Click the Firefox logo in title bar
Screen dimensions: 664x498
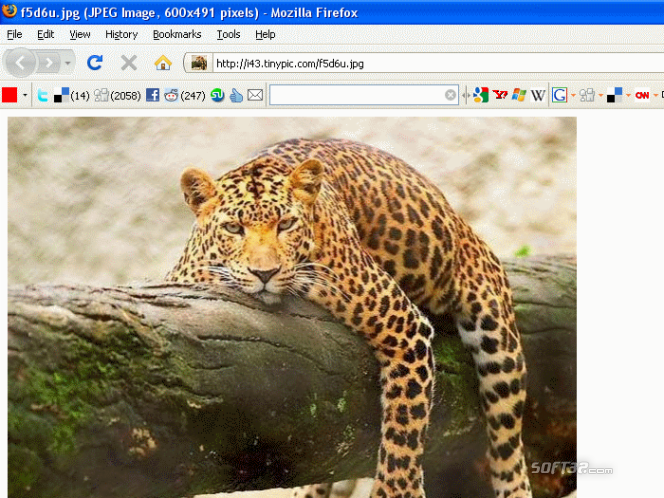pyautogui.click(x=9, y=11)
